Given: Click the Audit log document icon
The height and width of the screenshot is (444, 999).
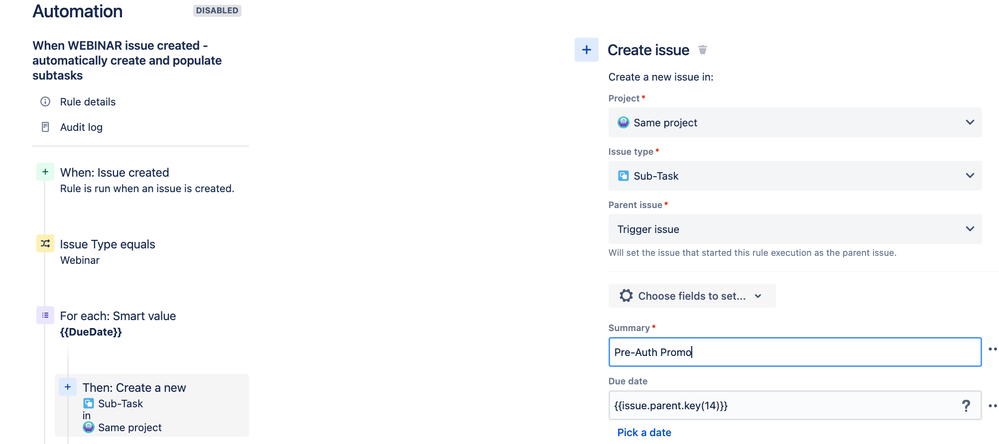Looking at the screenshot, I should [x=45, y=127].
